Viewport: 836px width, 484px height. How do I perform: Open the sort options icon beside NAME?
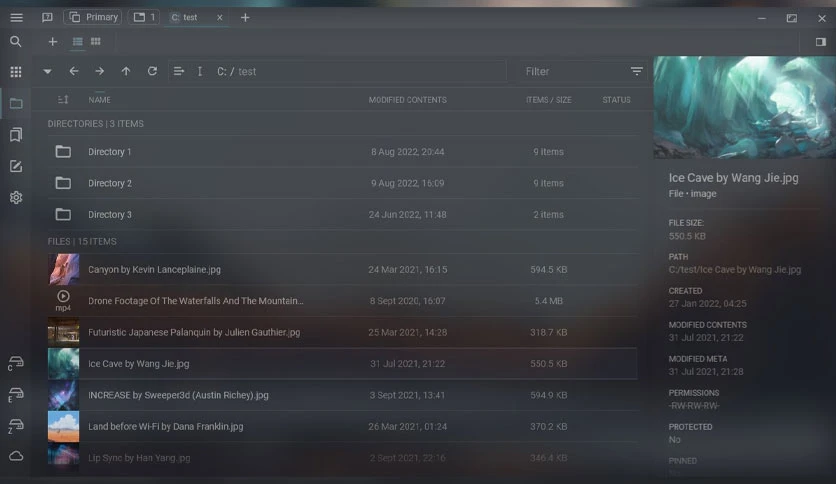point(63,100)
